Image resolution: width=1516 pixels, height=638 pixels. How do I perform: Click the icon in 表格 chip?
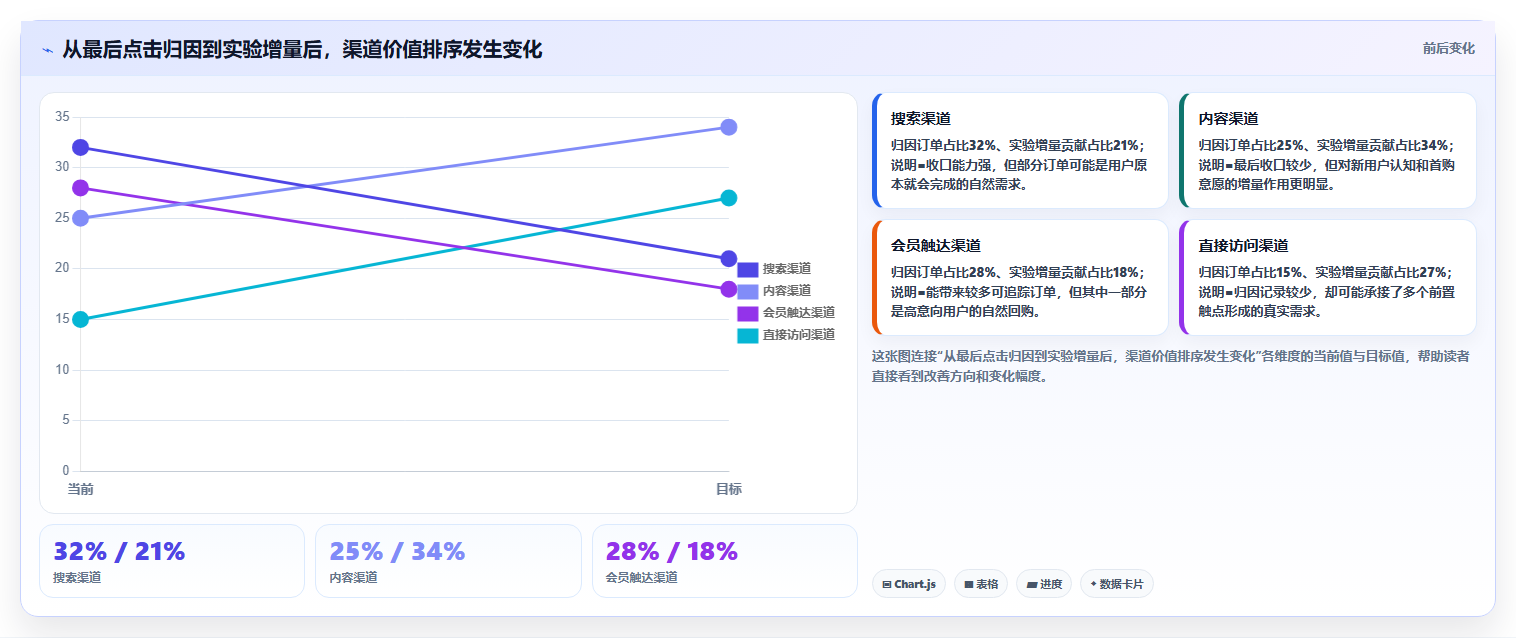[969, 584]
